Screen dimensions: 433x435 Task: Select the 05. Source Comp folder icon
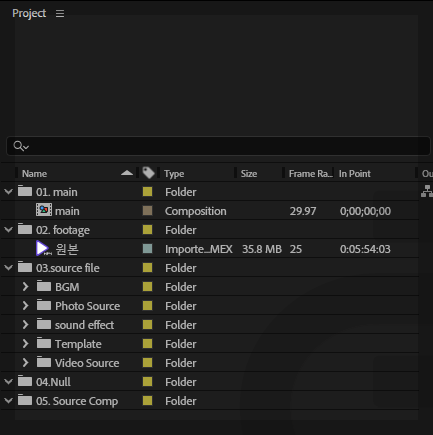25,400
